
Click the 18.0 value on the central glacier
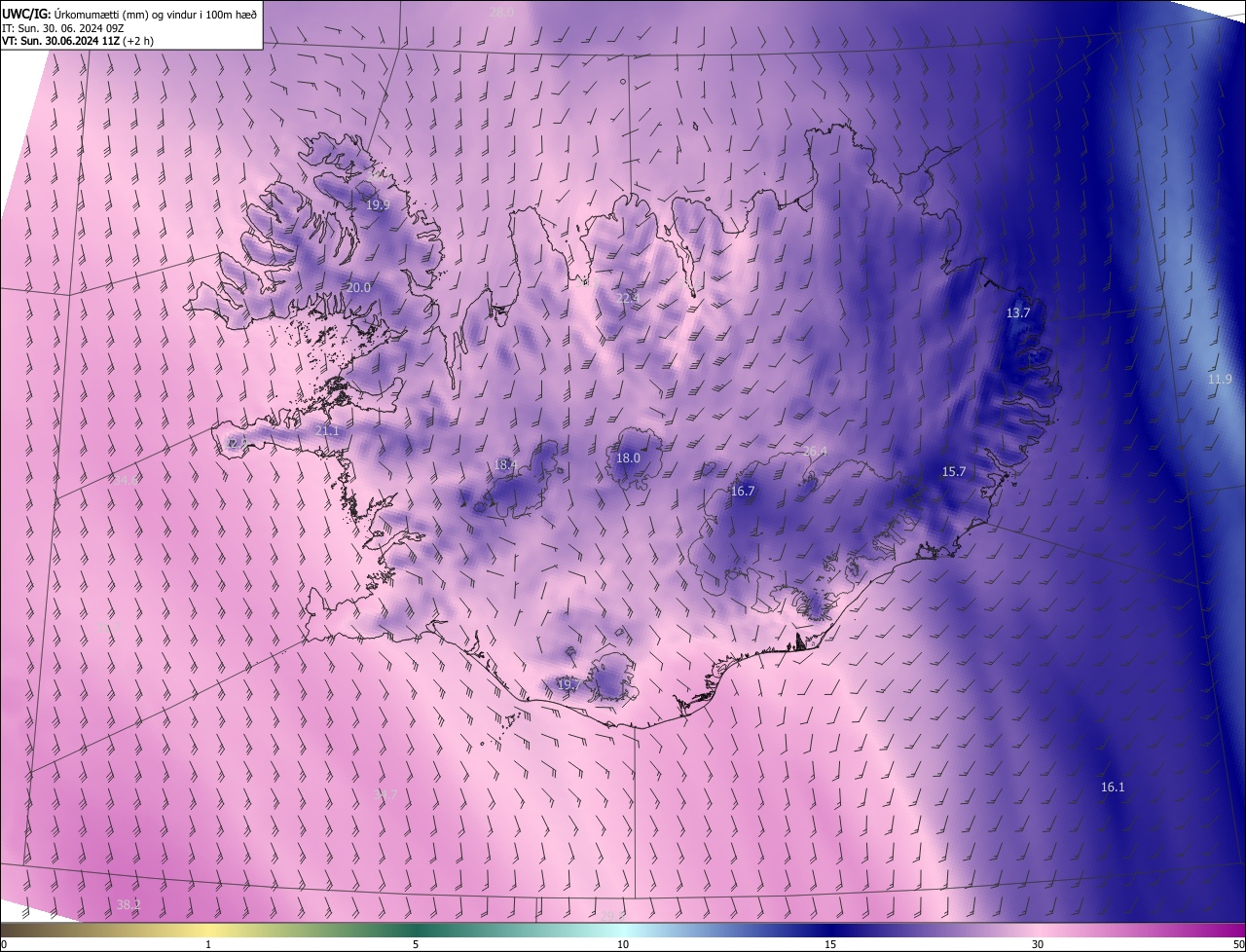tap(629, 458)
